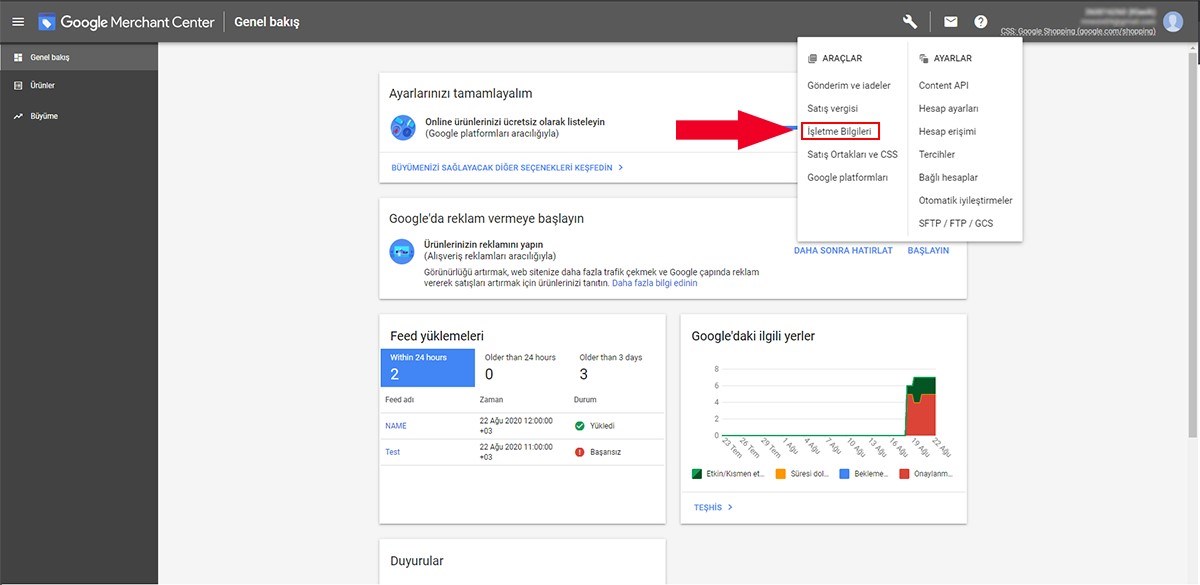
Task: Open Büyüme in the sidebar
Action: [x=79, y=116]
